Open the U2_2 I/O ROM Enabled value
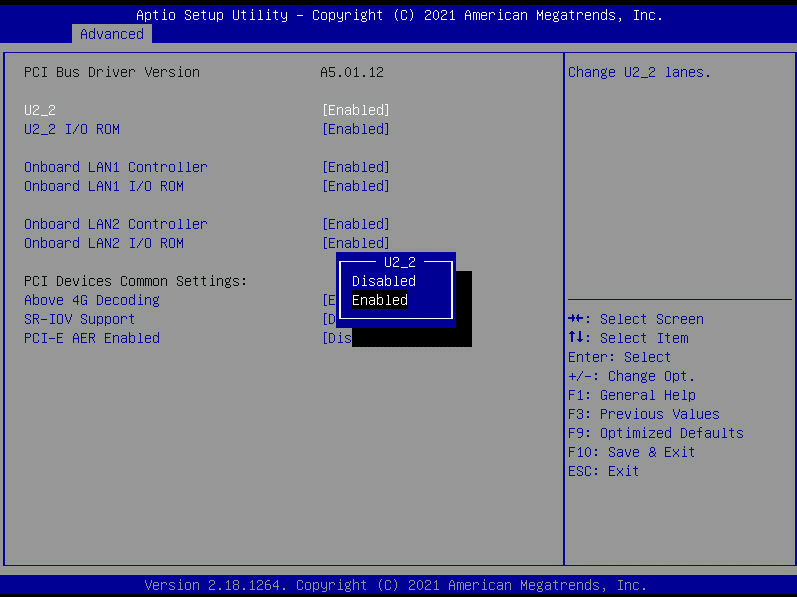797x597 pixels. tap(356, 129)
